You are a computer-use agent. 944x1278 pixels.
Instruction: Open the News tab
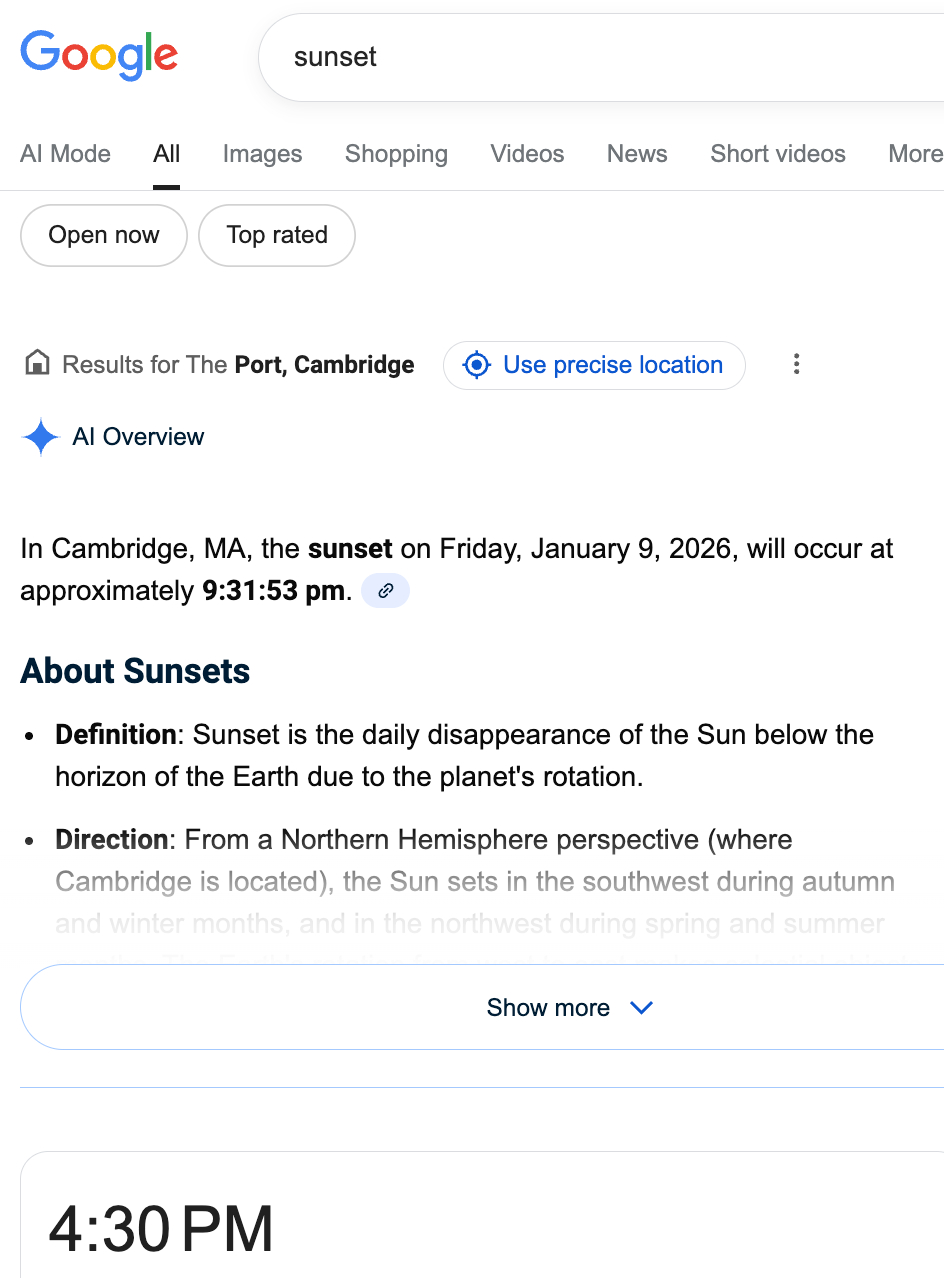637,154
